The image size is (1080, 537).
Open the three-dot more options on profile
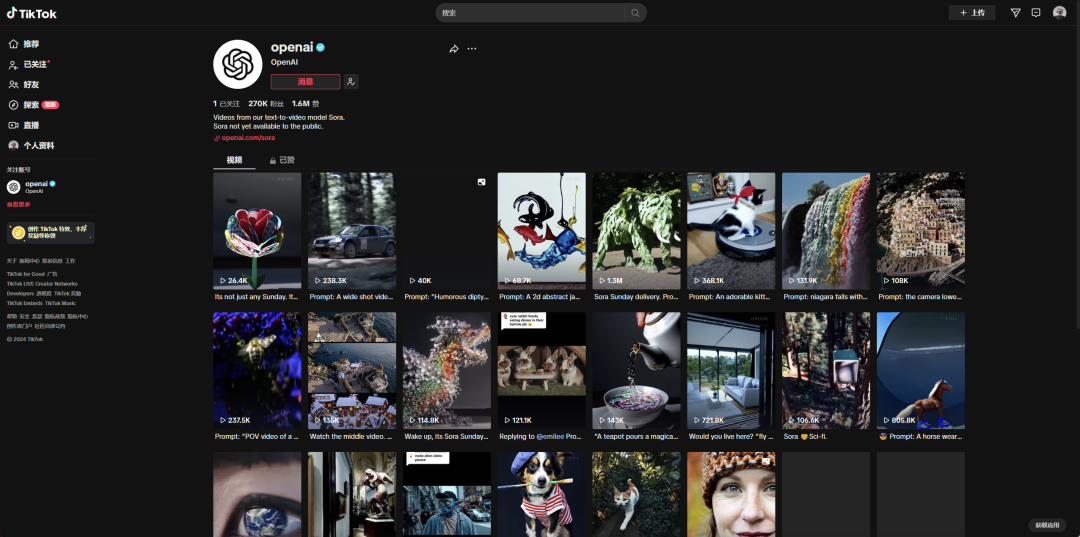(472, 49)
